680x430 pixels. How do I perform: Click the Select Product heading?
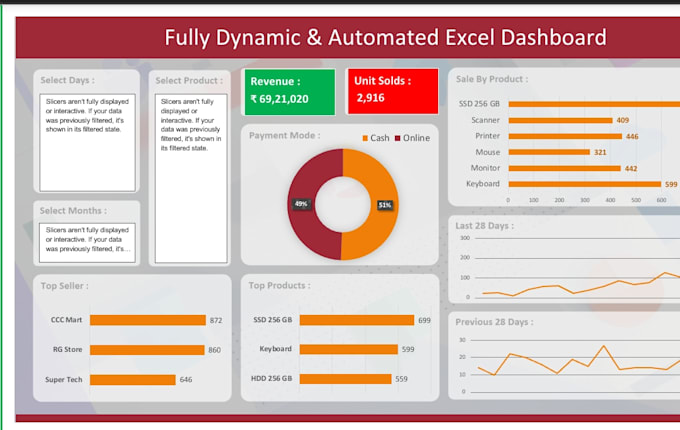189,81
